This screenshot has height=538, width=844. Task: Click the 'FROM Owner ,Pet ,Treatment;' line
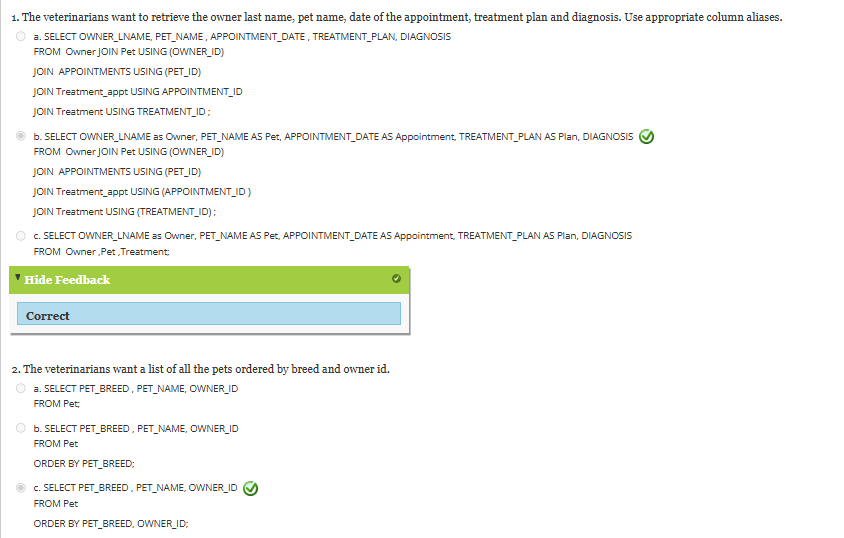click(x=101, y=252)
